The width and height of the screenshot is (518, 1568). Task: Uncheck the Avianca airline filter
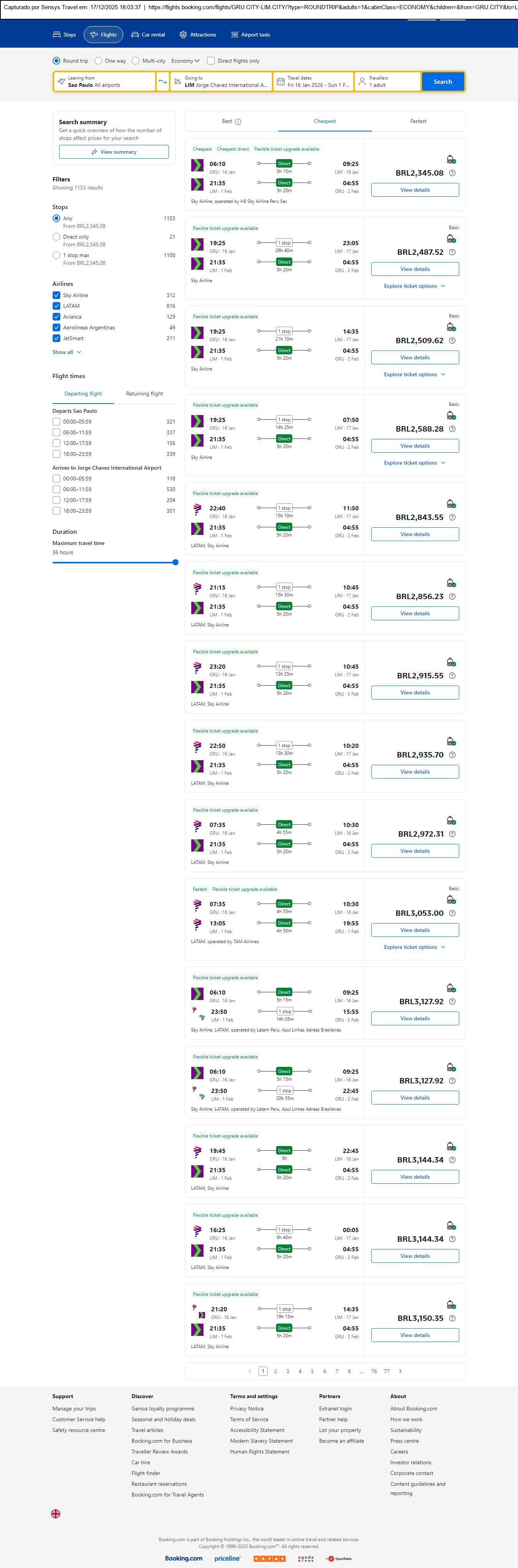tap(56, 317)
